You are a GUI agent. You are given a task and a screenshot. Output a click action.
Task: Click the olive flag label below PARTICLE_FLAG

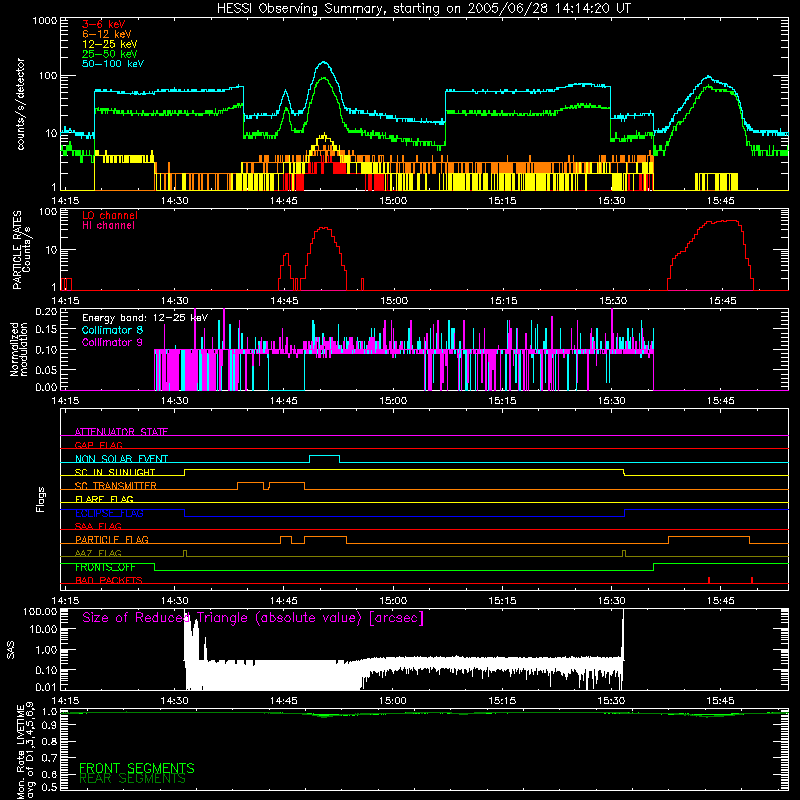coord(98,553)
